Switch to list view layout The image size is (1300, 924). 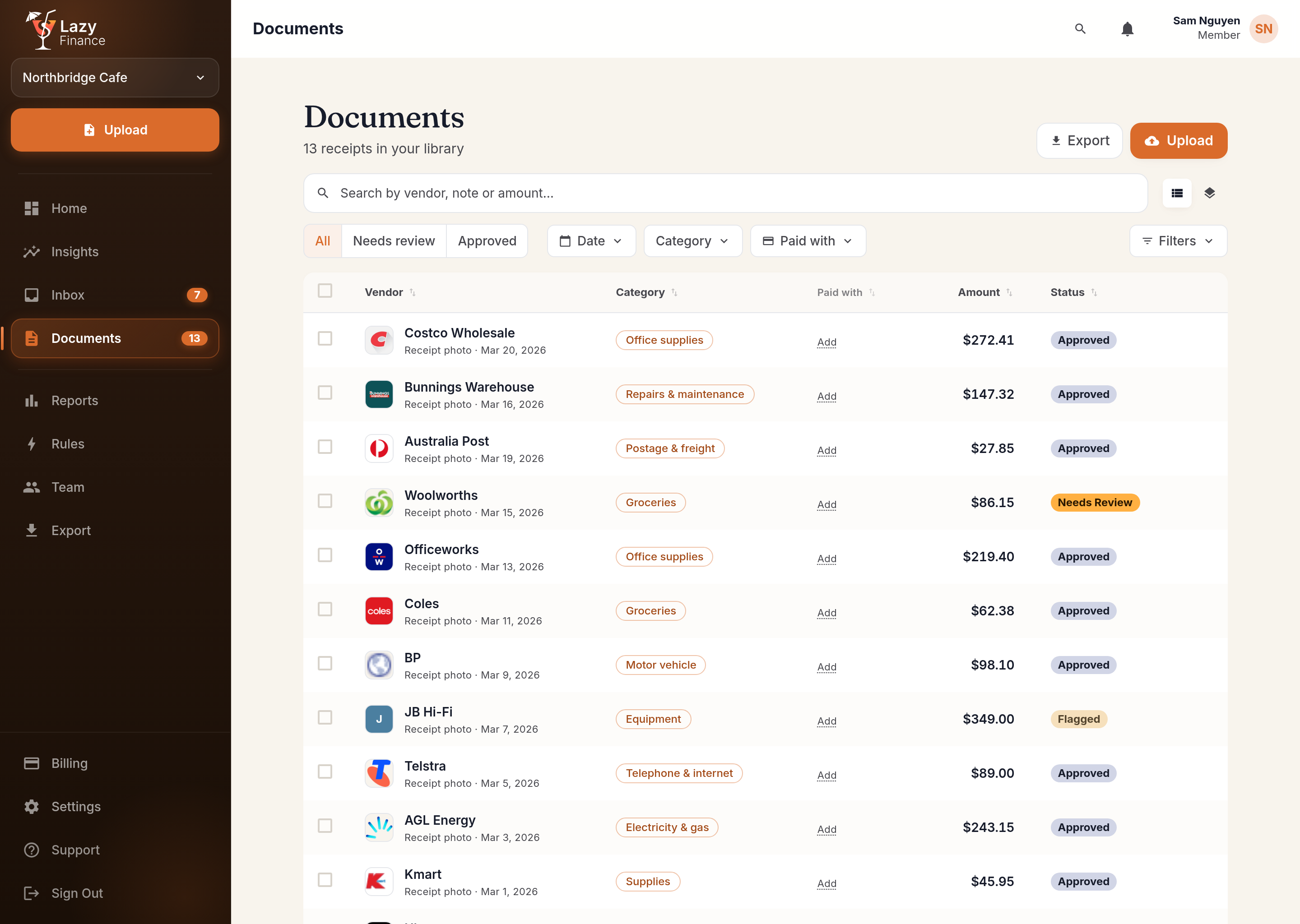coord(1176,194)
